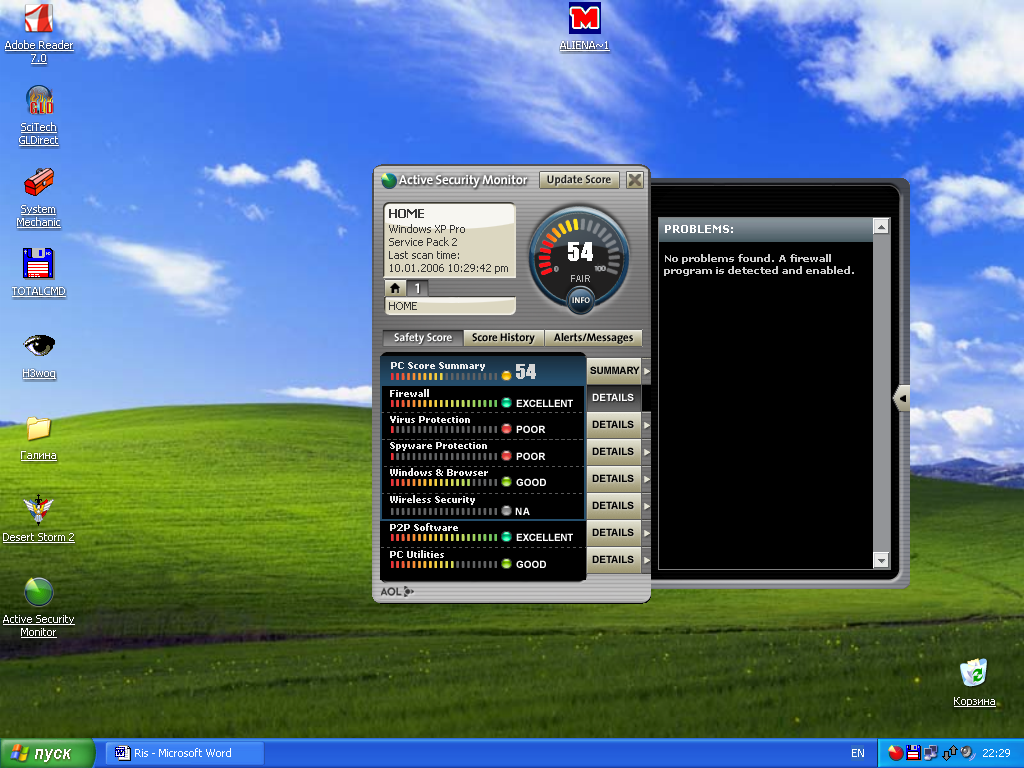Switch to Score History tab
The image size is (1024, 768).
pos(503,338)
